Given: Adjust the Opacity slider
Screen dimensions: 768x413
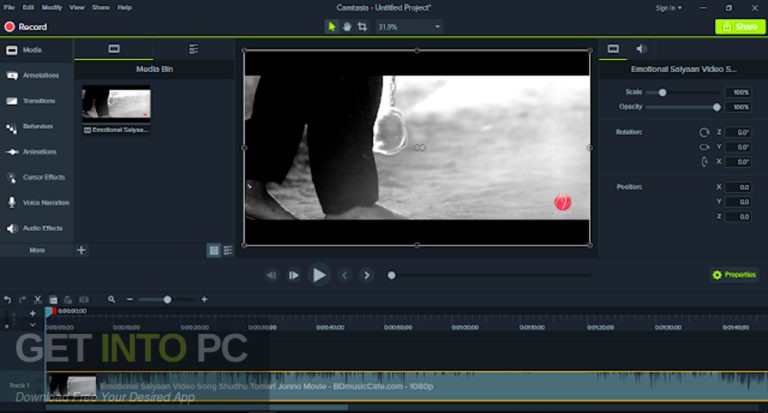Looking at the screenshot, I should click(717, 107).
